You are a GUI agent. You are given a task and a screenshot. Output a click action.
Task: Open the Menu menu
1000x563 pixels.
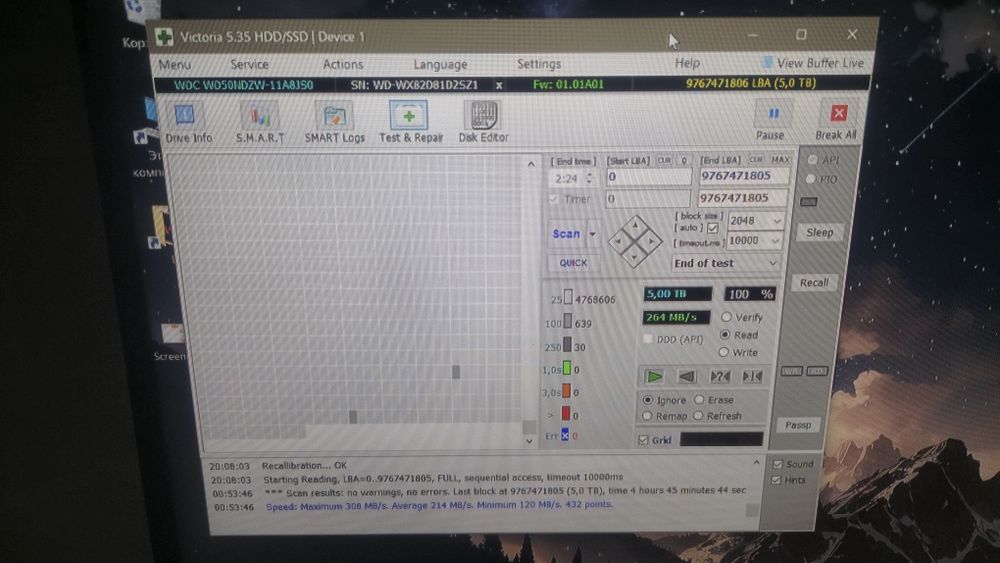click(175, 64)
